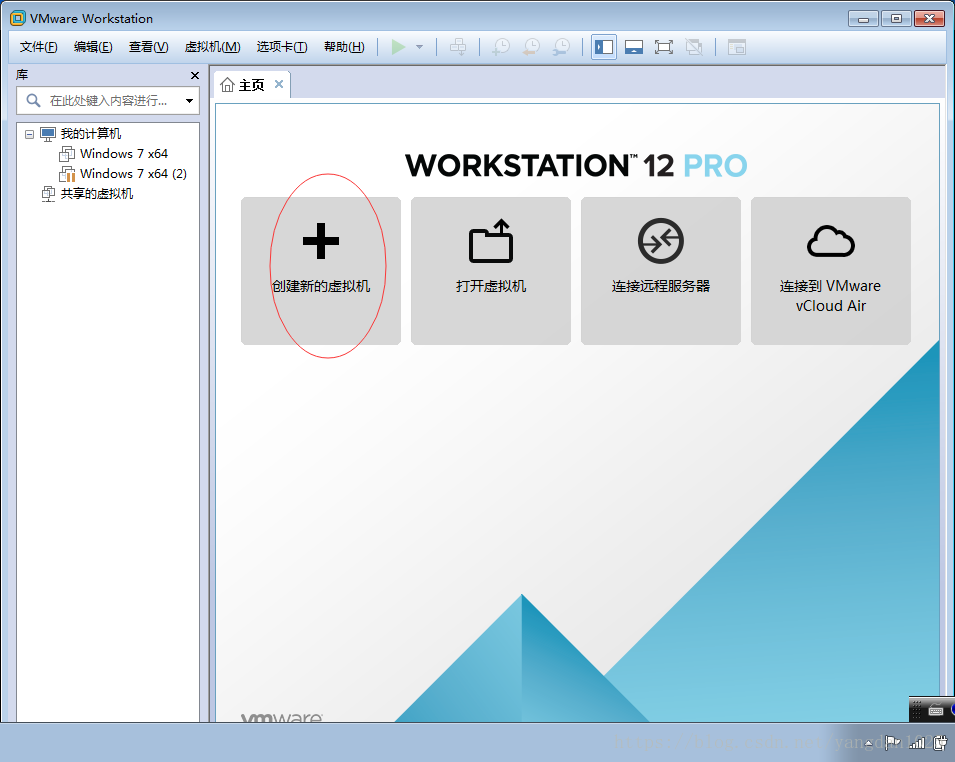Open the 文件(F) menu
The width and height of the screenshot is (955, 762).
point(38,47)
